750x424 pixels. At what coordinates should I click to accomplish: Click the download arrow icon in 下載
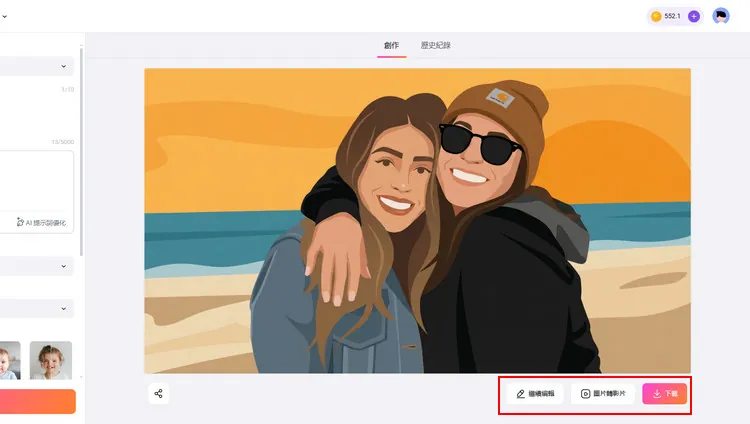pos(656,394)
